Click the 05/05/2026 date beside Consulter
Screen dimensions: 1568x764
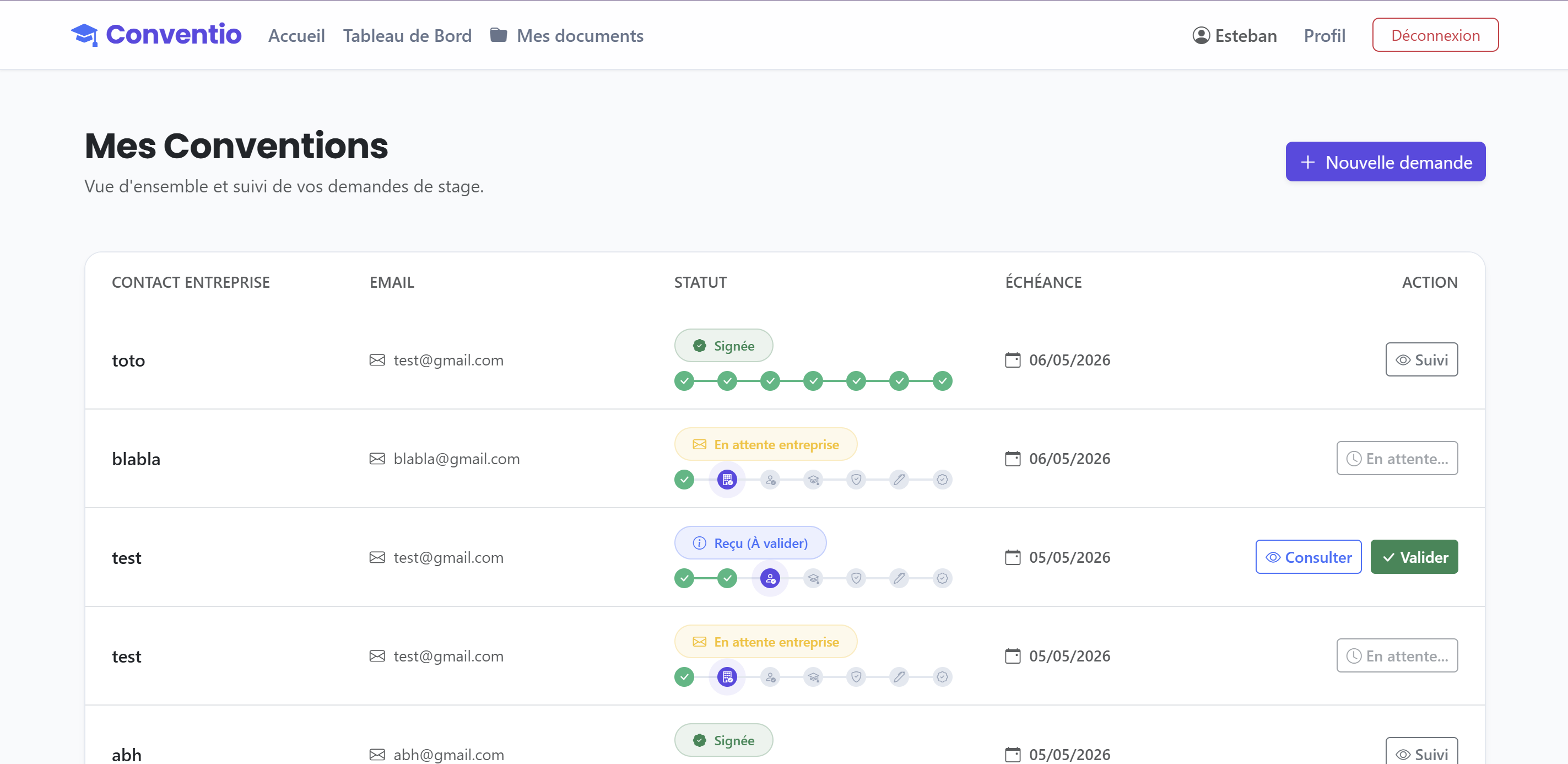coord(1069,557)
